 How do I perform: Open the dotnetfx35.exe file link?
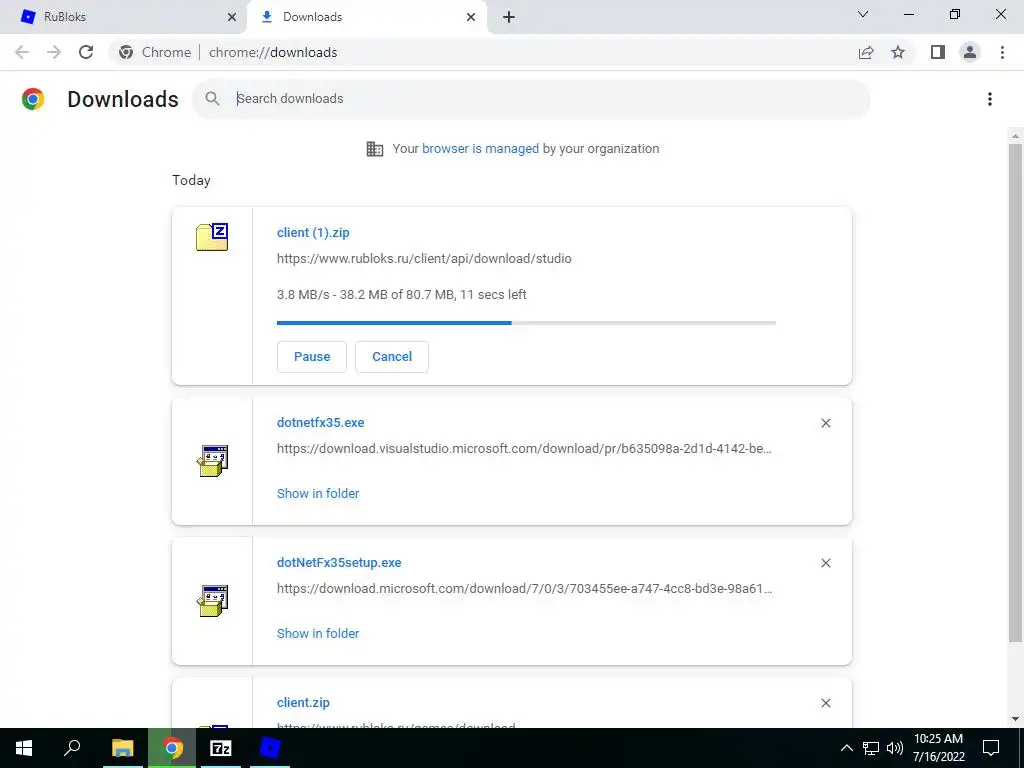321,423
